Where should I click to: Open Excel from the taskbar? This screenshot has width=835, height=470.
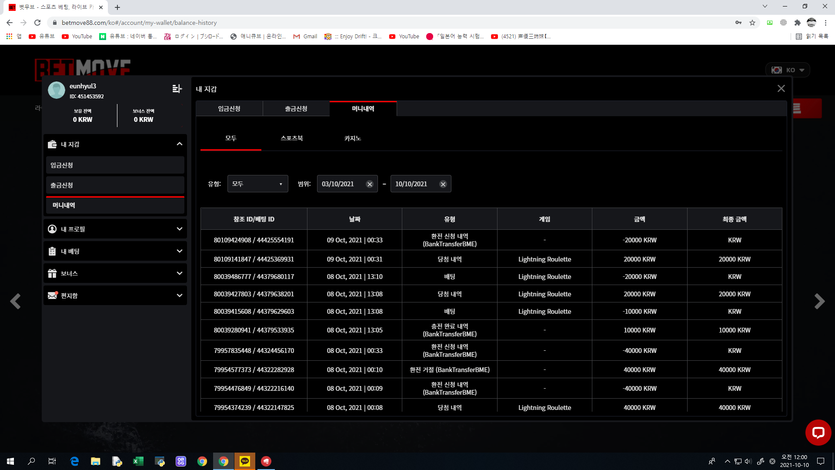[138, 461]
